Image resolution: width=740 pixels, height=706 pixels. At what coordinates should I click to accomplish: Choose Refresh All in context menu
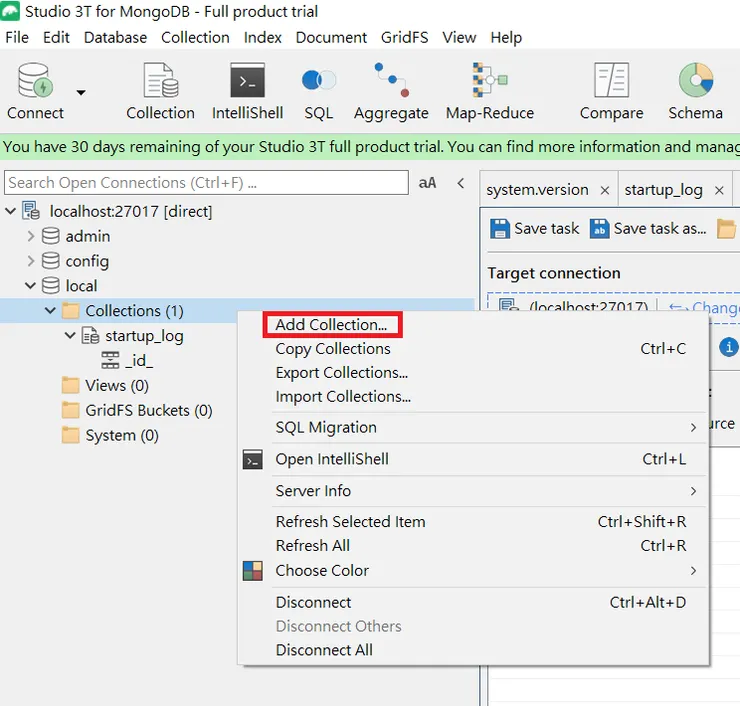click(473, 546)
